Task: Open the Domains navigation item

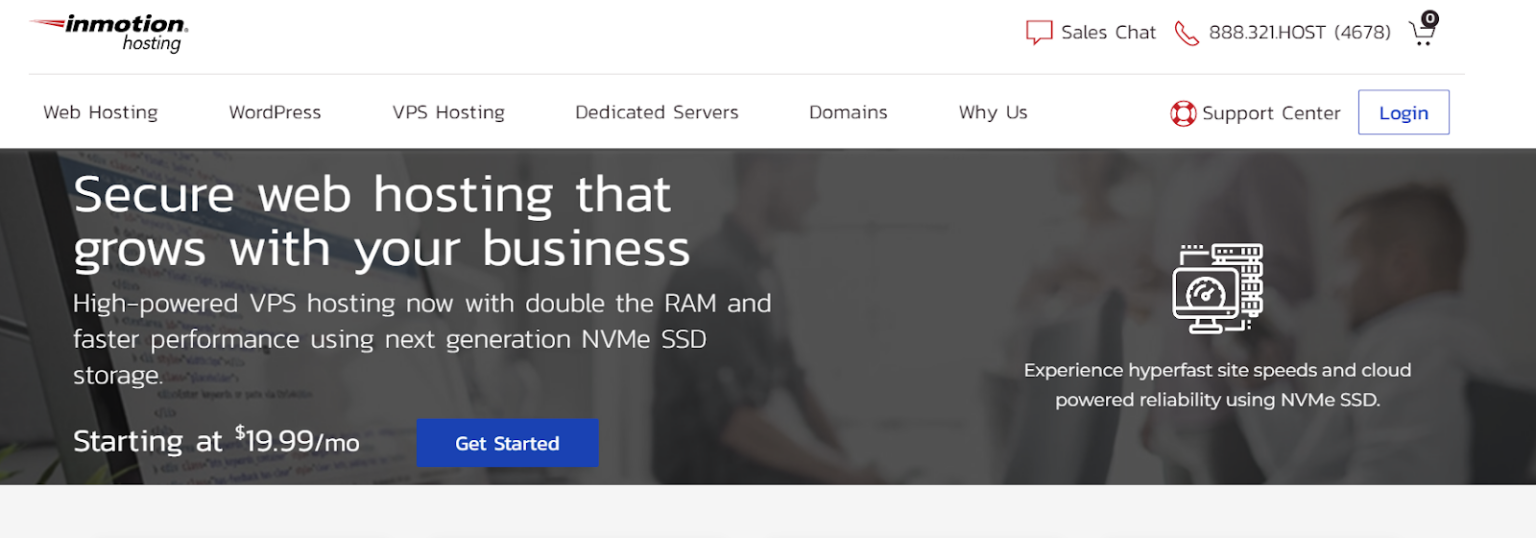Action: [848, 112]
